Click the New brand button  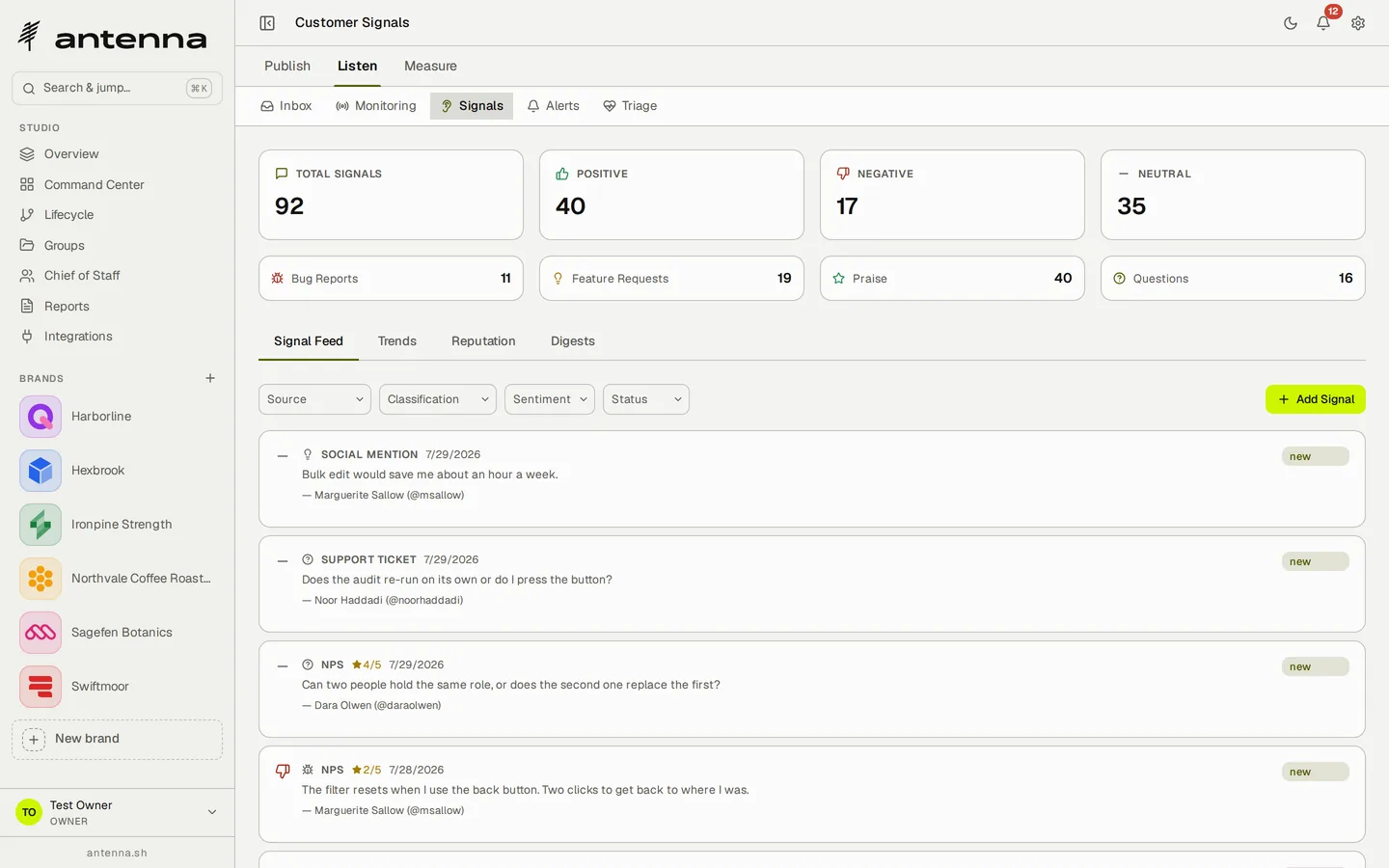[117, 740]
